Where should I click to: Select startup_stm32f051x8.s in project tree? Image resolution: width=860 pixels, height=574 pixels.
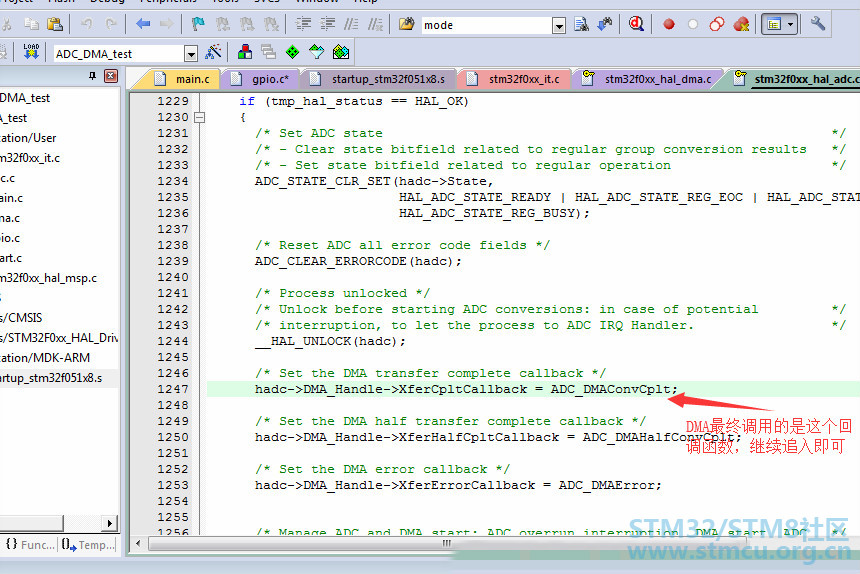click(x=51, y=378)
